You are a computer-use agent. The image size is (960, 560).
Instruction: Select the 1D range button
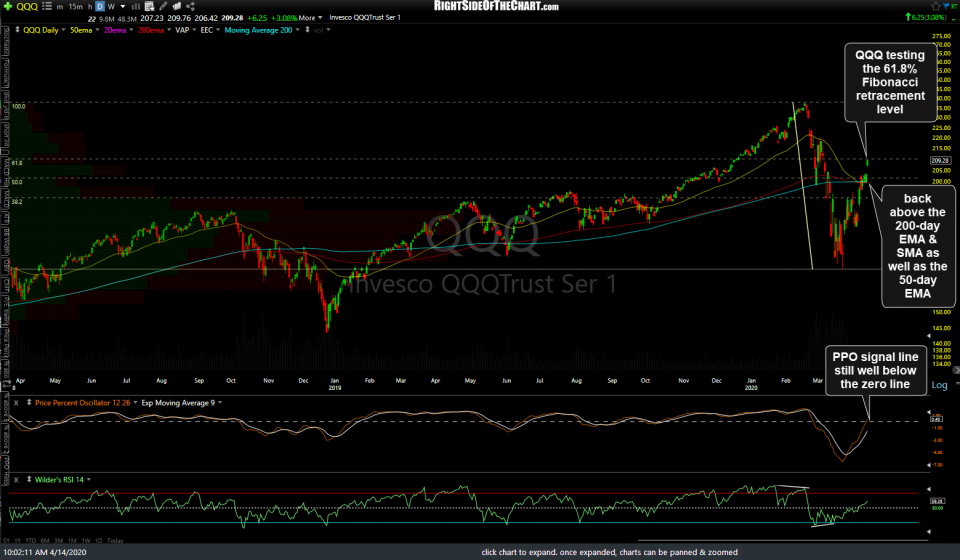pyautogui.click(x=99, y=541)
